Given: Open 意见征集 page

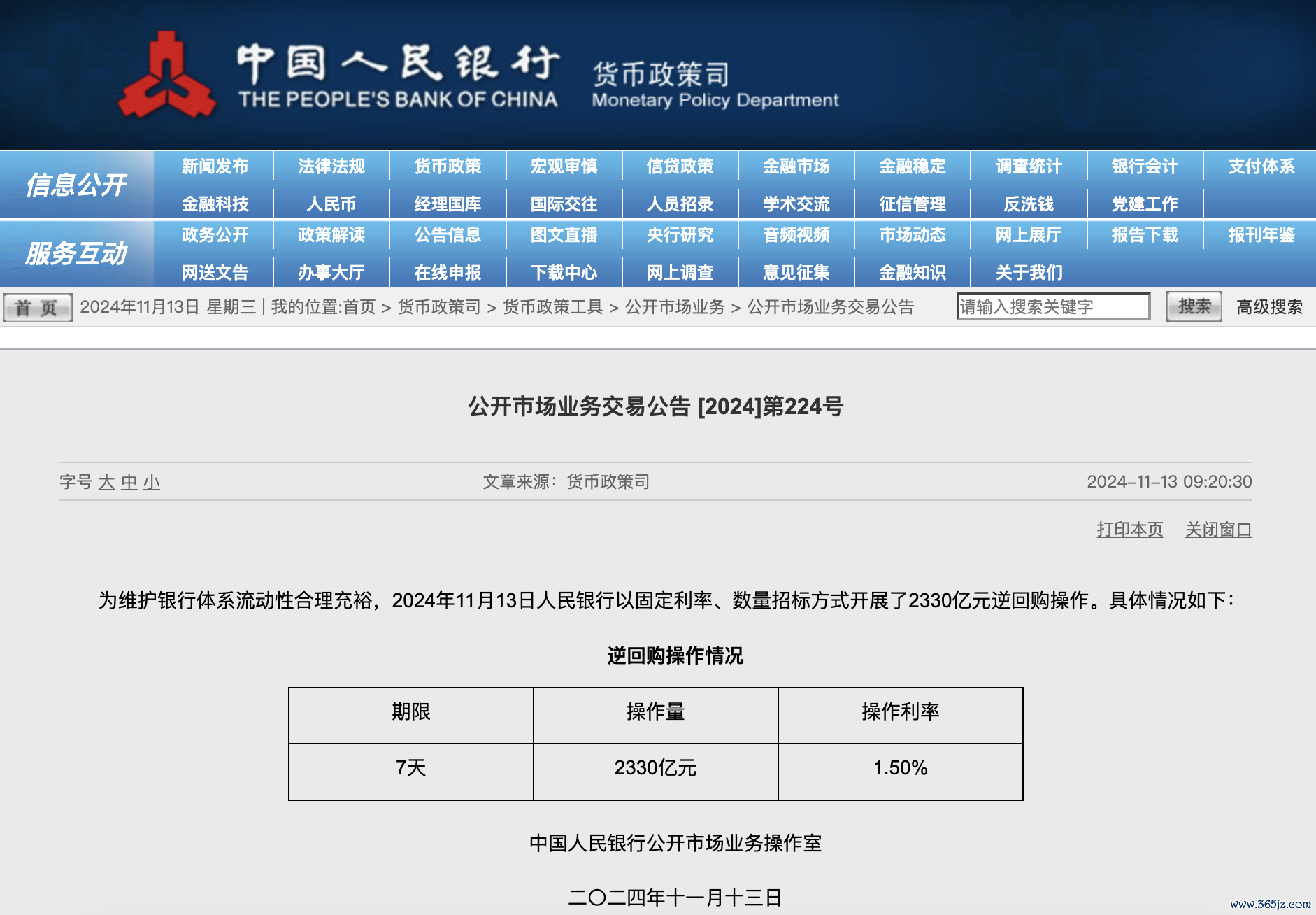Looking at the screenshot, I should tap(796, 273).
